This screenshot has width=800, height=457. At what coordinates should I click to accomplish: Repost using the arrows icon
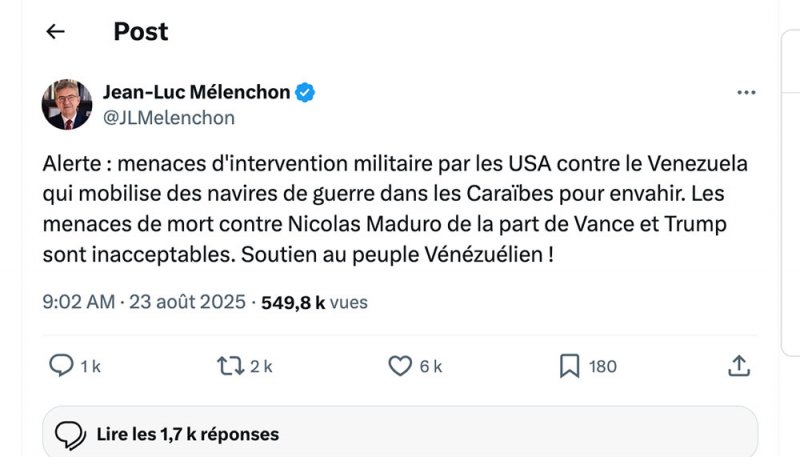click(231, 366)
